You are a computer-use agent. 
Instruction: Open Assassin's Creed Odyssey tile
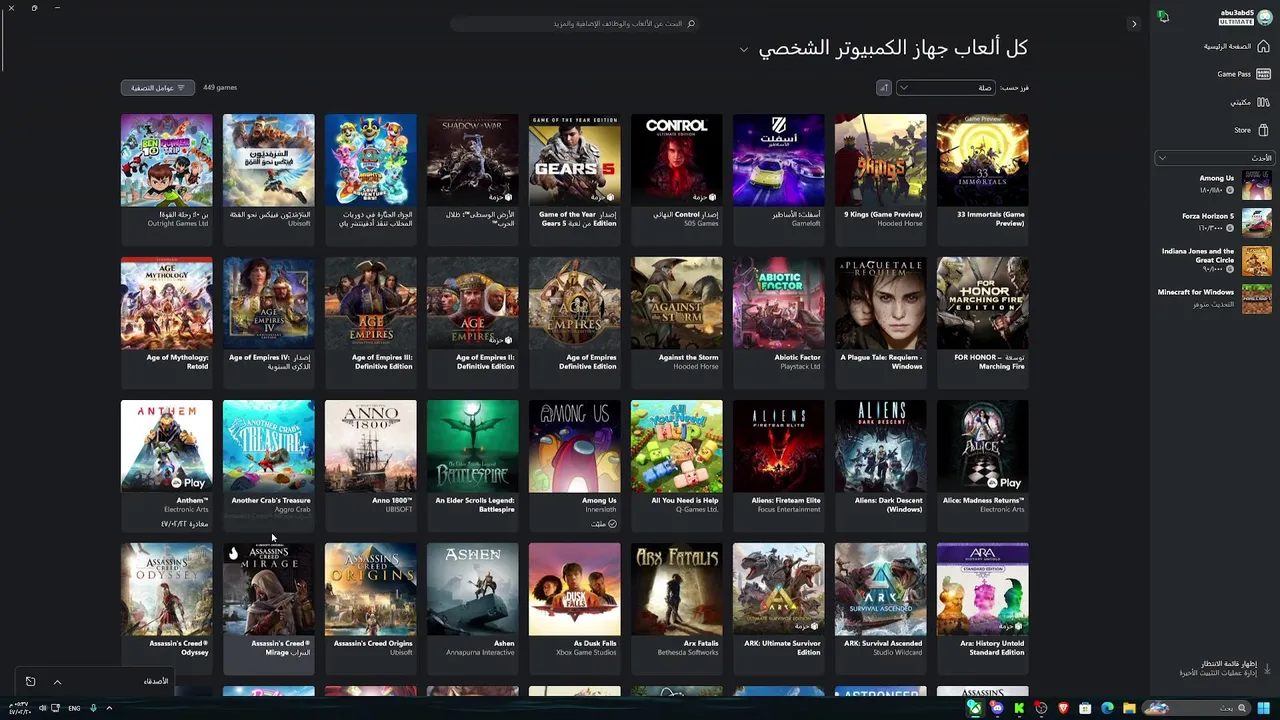pos(166,607)
